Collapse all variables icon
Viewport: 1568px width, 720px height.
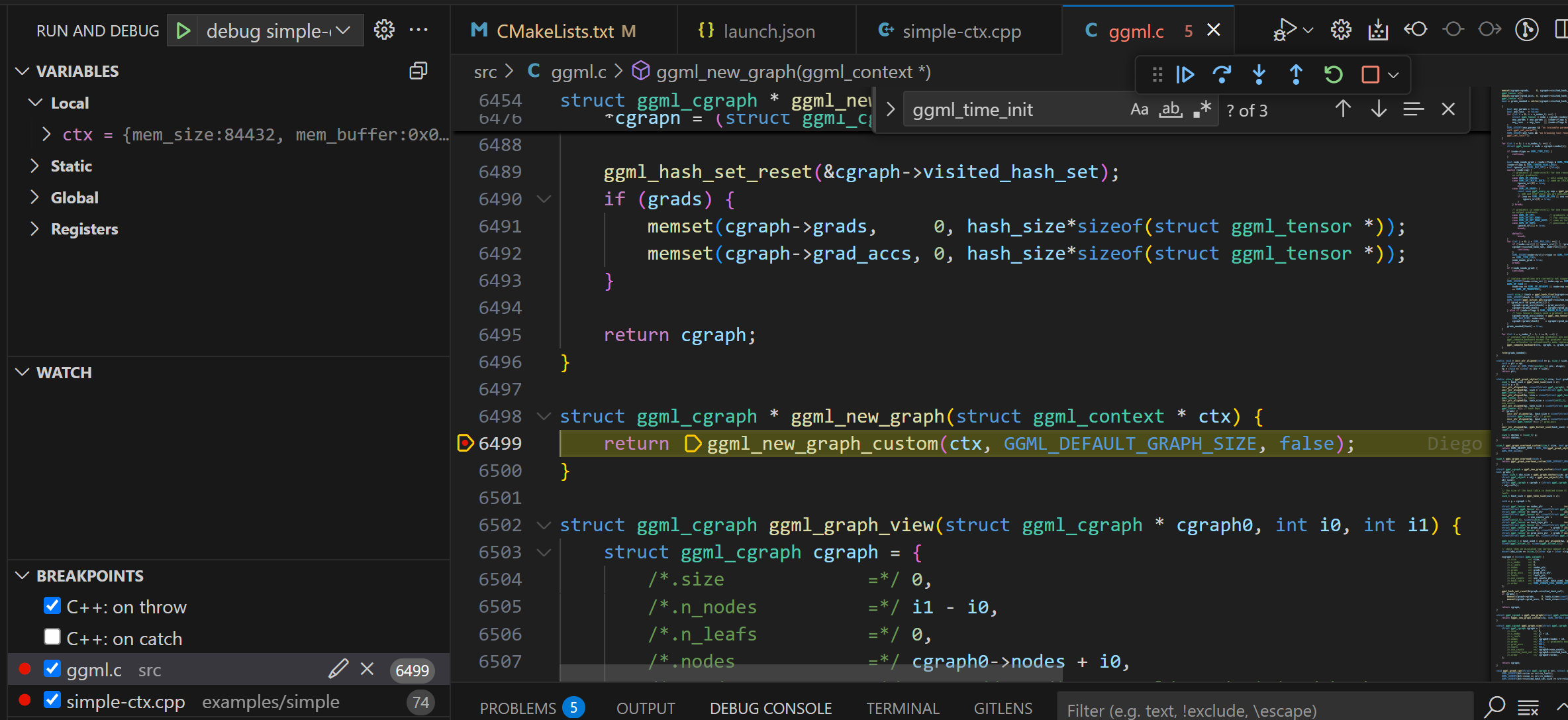(x=418, y=71)
